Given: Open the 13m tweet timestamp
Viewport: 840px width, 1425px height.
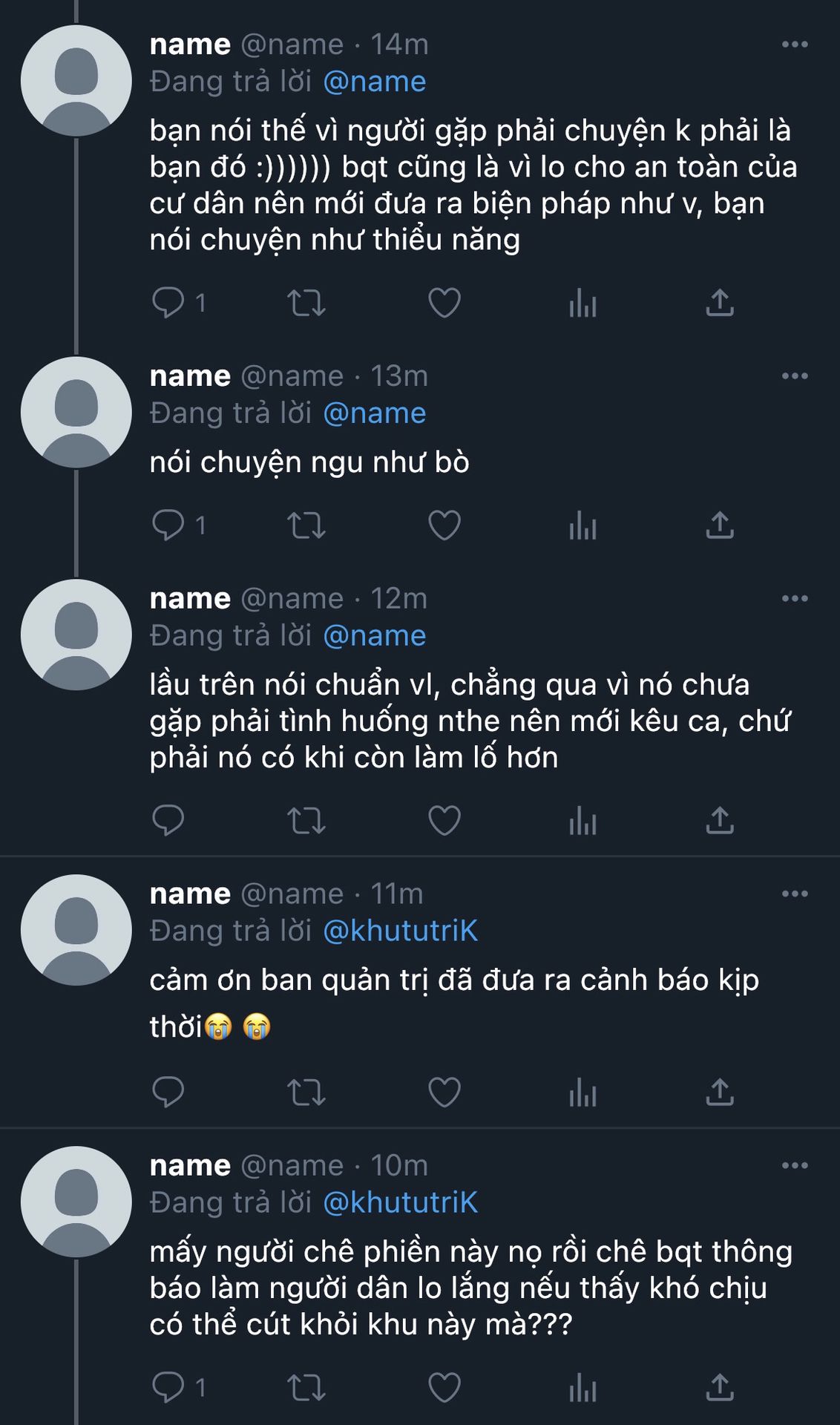Looking at the screenshot, I should point(399,376).
